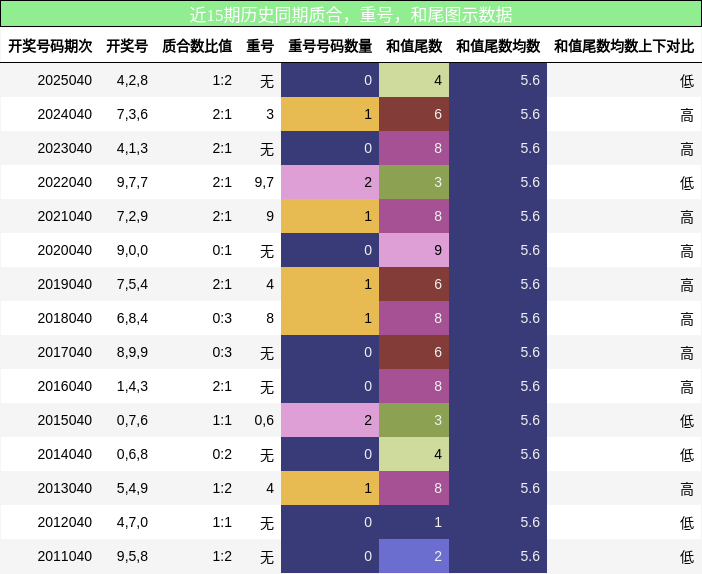
Task: Click repeat-number 无 in row 2023040
Action: [267, 149]
